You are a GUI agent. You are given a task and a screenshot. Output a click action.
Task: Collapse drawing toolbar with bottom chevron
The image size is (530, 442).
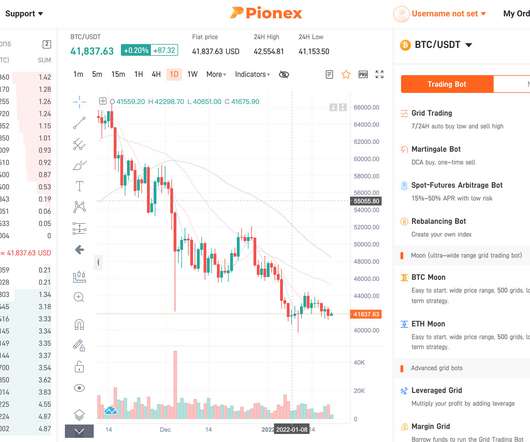(x=79, y=431)
